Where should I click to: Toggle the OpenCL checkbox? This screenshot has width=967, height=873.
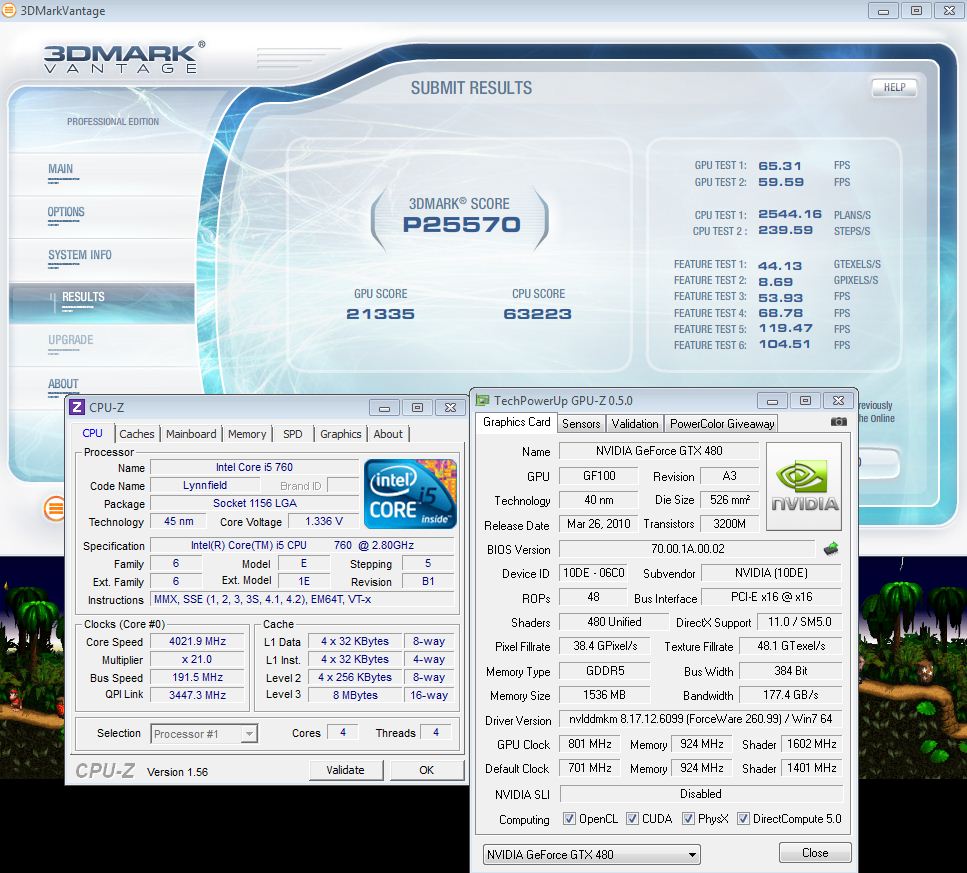pos(569,819)
